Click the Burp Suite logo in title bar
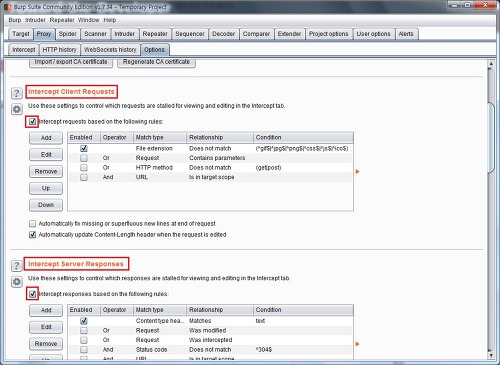 8,6
